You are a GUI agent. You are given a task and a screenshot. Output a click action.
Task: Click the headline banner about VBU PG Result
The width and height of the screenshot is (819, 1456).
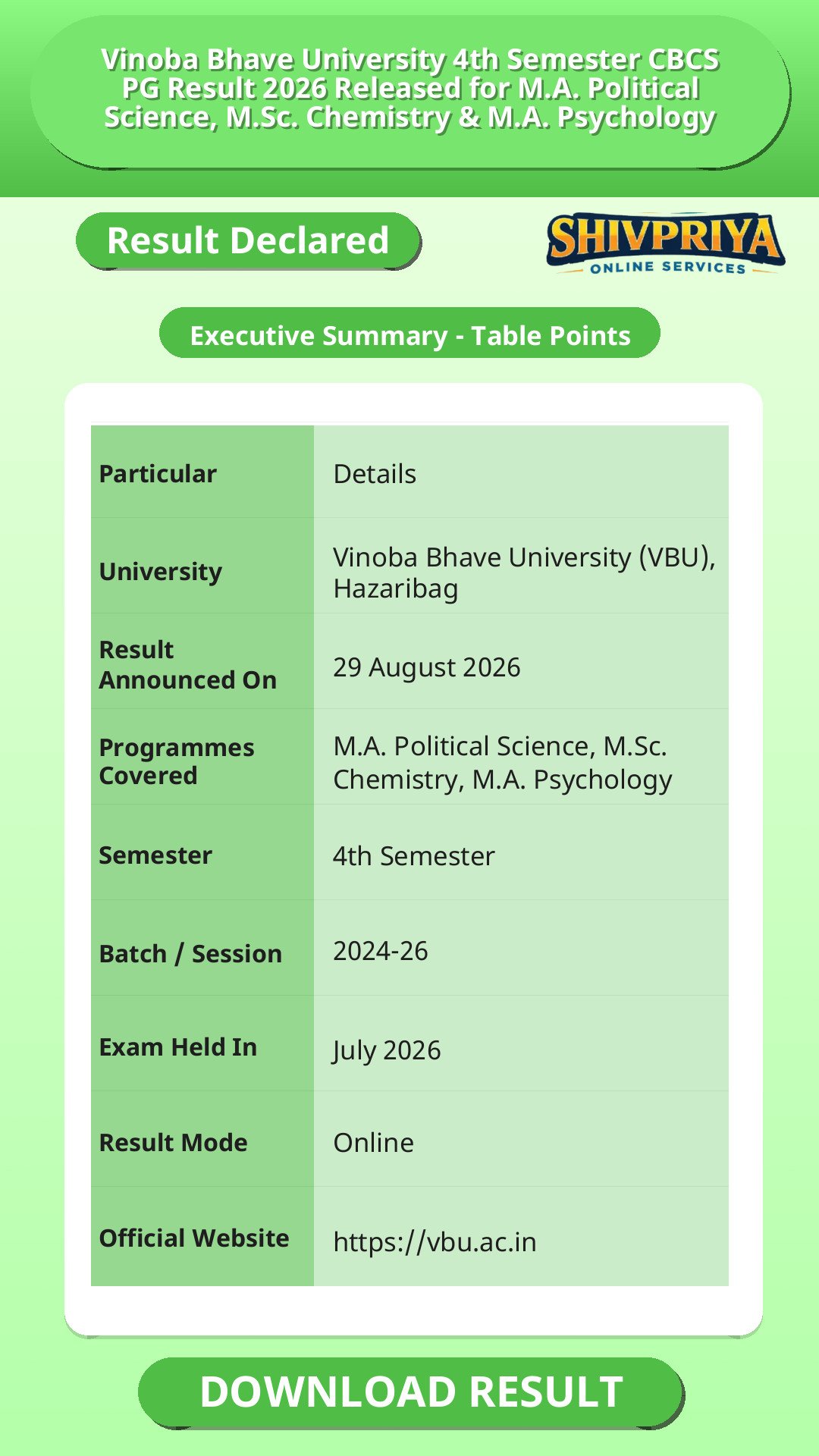(409, 90)
